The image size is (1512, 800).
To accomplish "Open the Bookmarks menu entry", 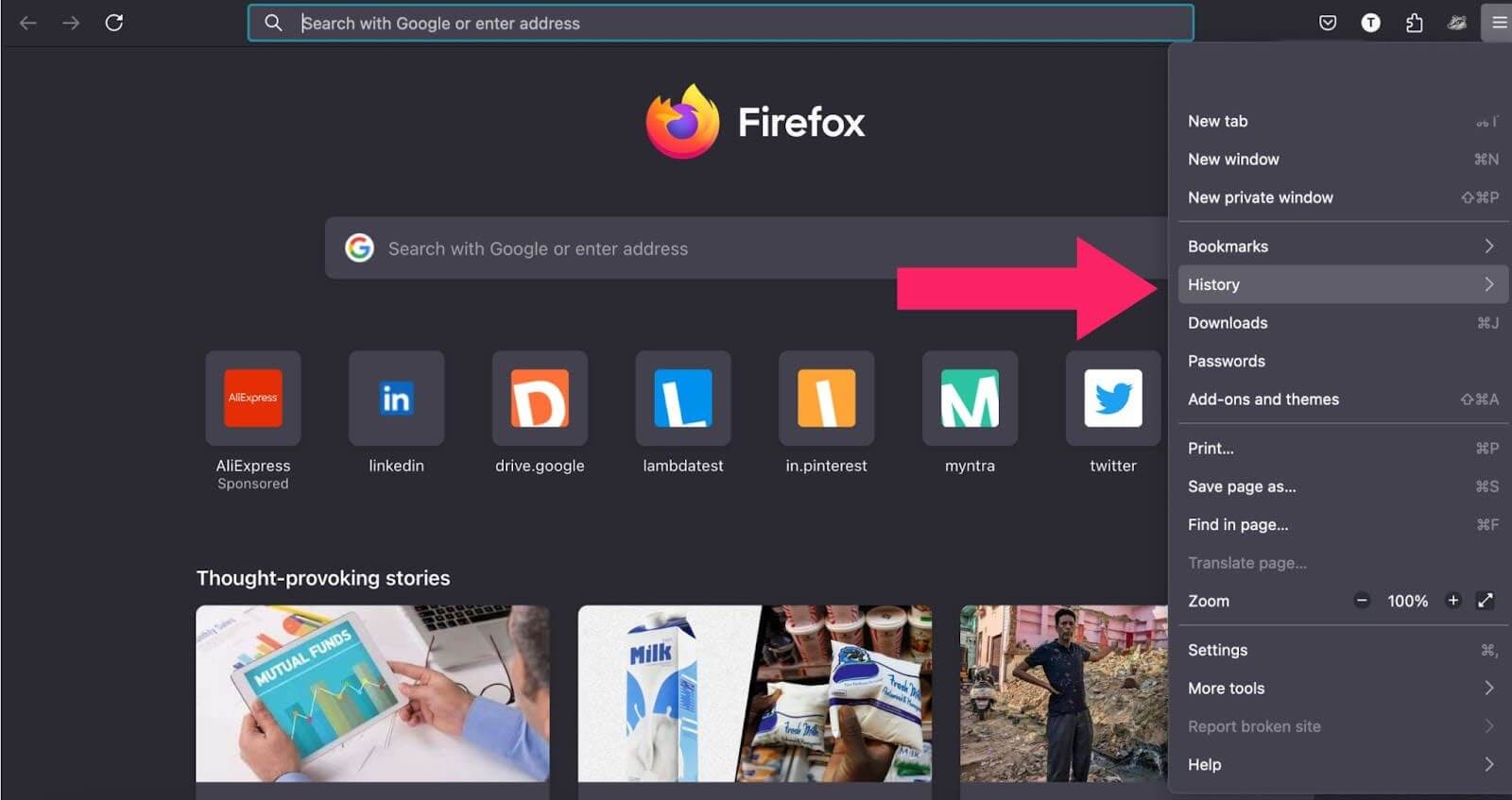I will coord(1343,247).
